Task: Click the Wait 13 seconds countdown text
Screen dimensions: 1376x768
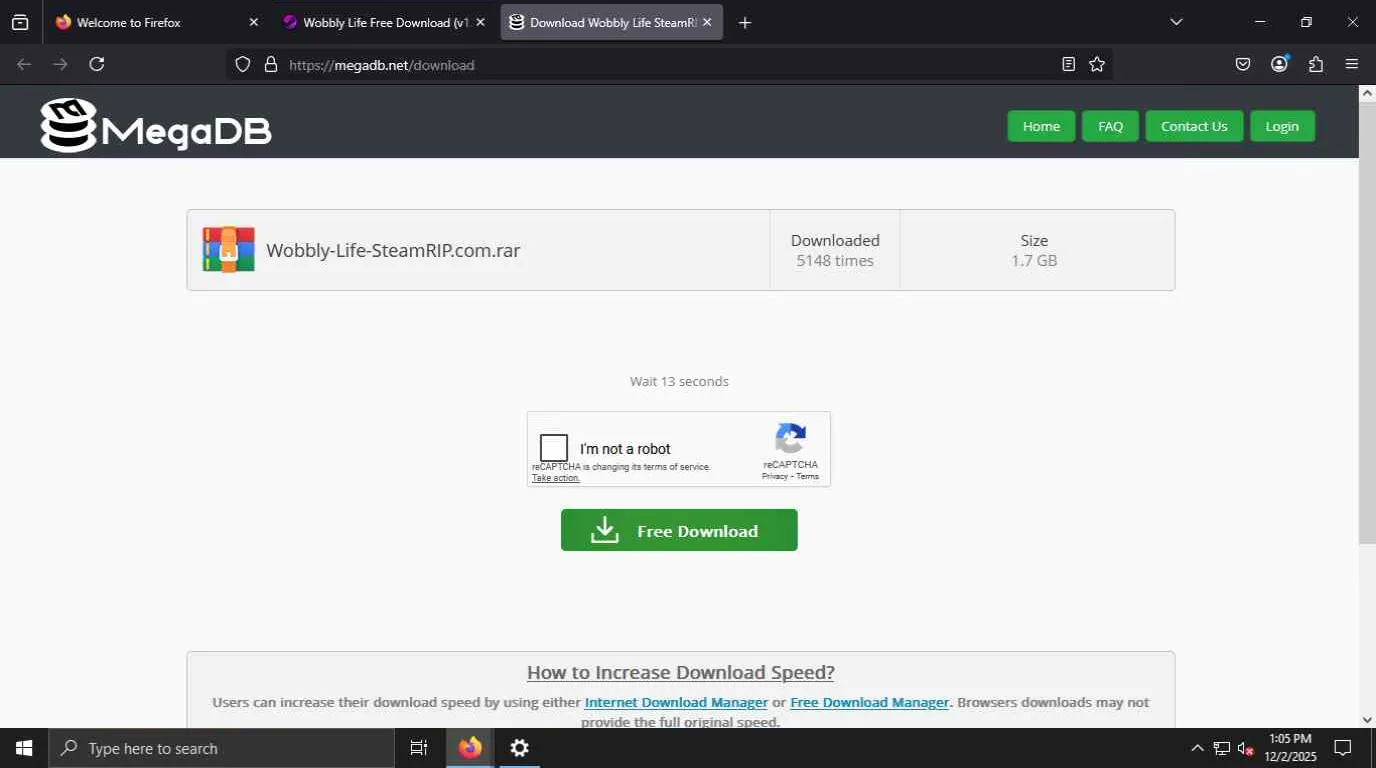Action: tap(679, 381)
